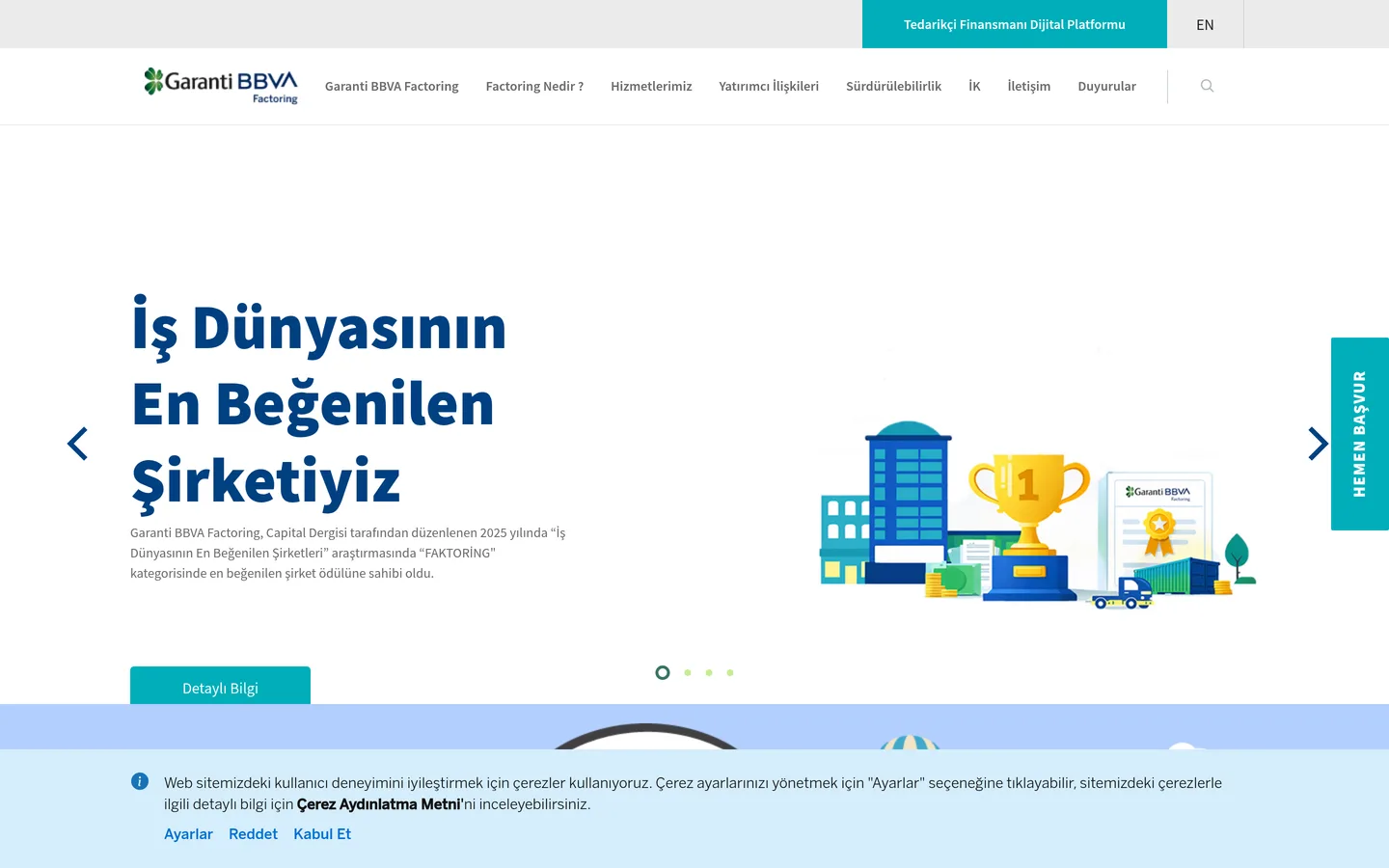Open the İK menu item
This screenshot has height=868, width=1389.
point(974,86)
